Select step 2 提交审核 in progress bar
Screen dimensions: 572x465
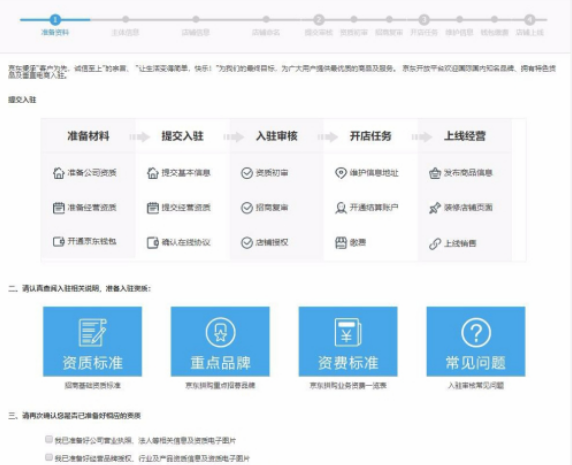pos(319,19)
